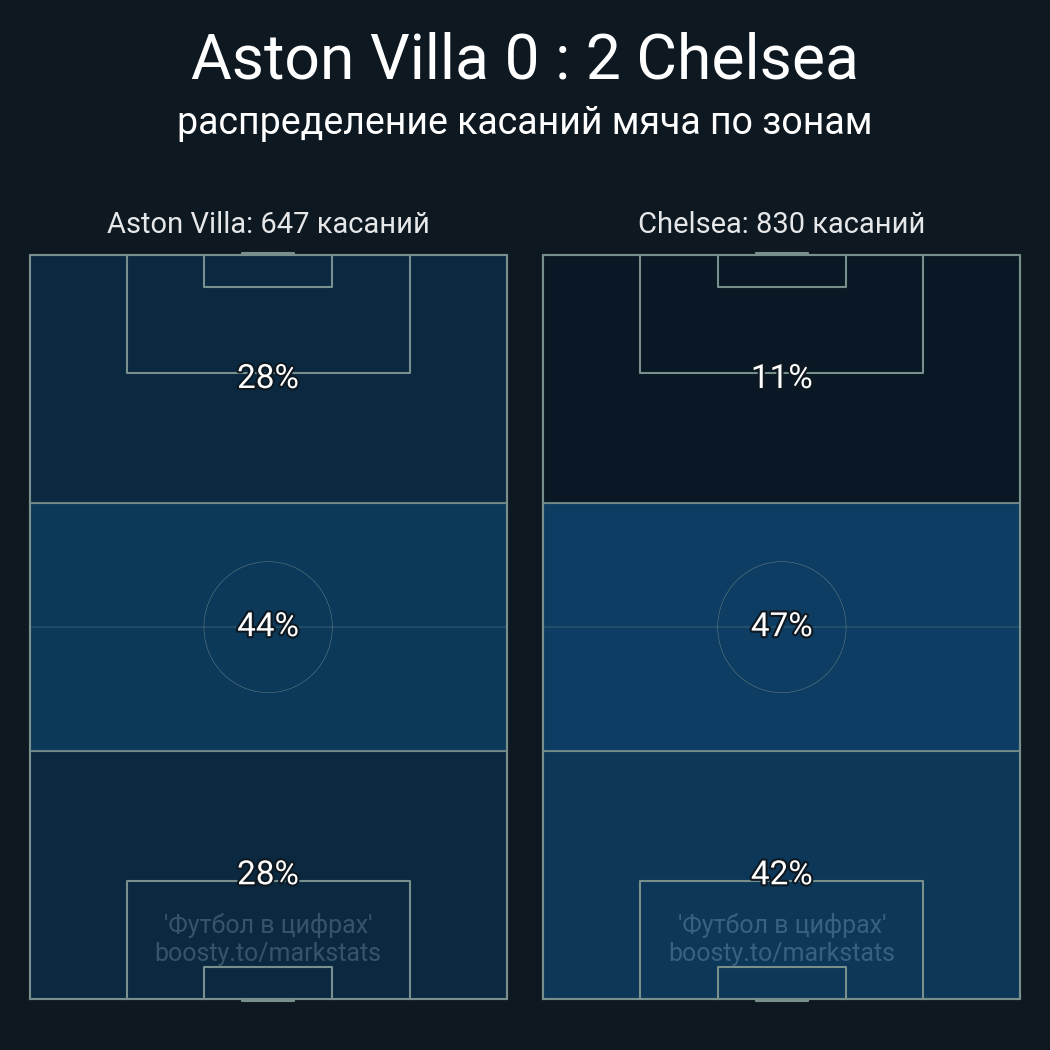The height and width of the screenshot is (1050, 1050).
Task: Click the top six-yard box on Chelsea pitch
Action: point(781,271)
